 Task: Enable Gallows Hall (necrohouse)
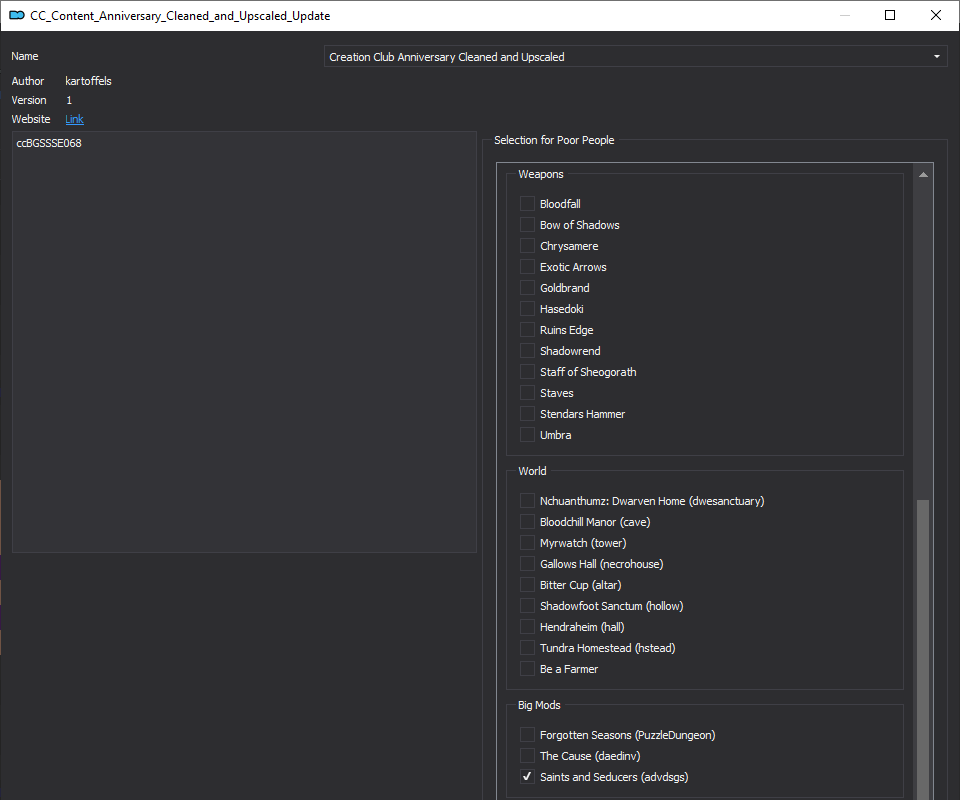(x=527, y=564)
